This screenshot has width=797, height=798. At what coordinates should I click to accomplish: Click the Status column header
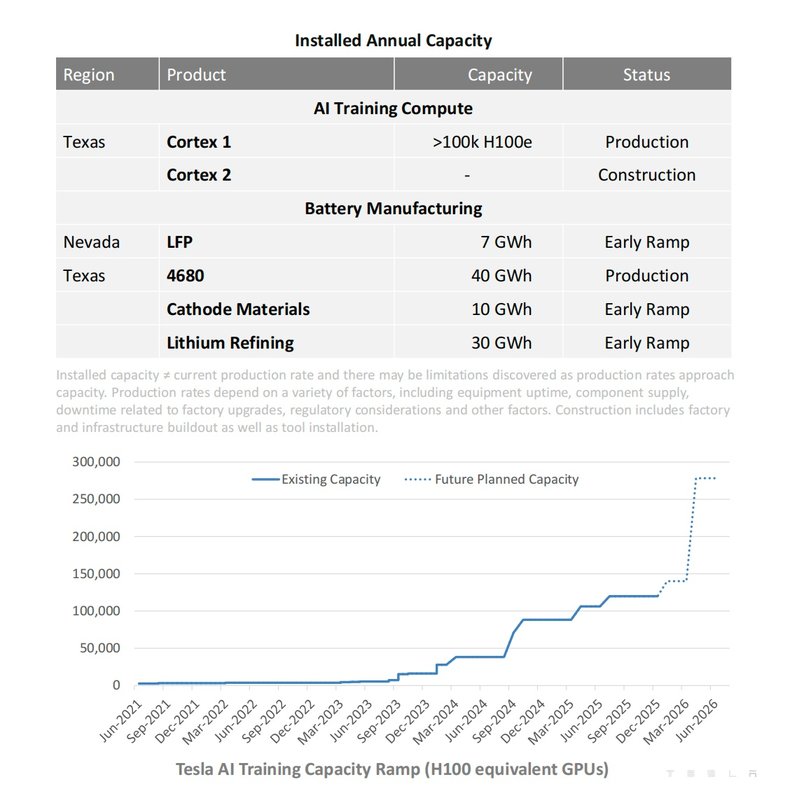pos(646,75)
